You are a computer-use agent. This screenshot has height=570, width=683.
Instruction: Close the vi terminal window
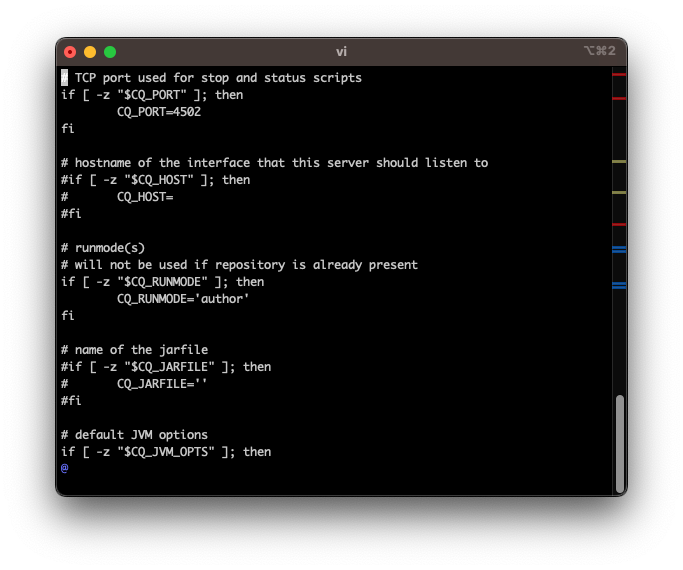[x=70, y=52]
